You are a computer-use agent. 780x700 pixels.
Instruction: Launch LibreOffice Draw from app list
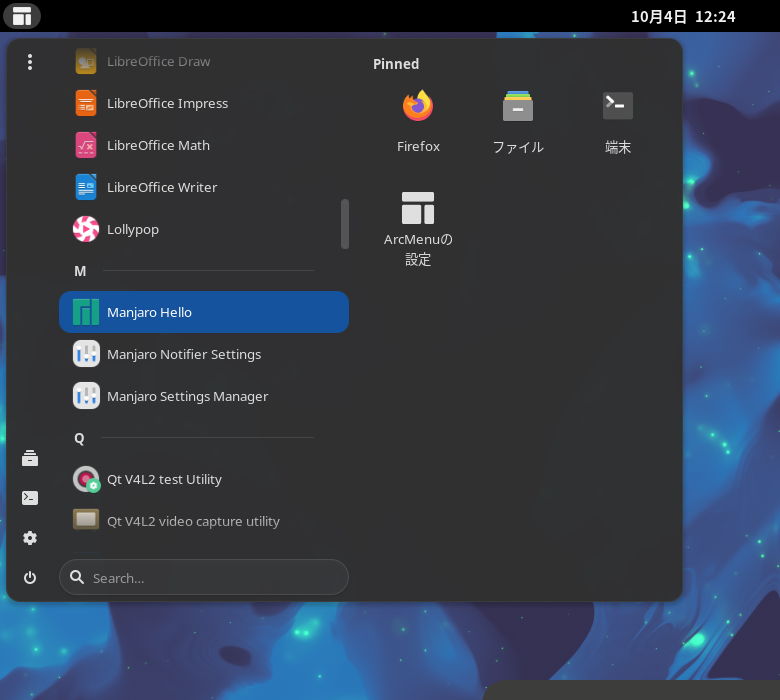(x=204, y=61)
